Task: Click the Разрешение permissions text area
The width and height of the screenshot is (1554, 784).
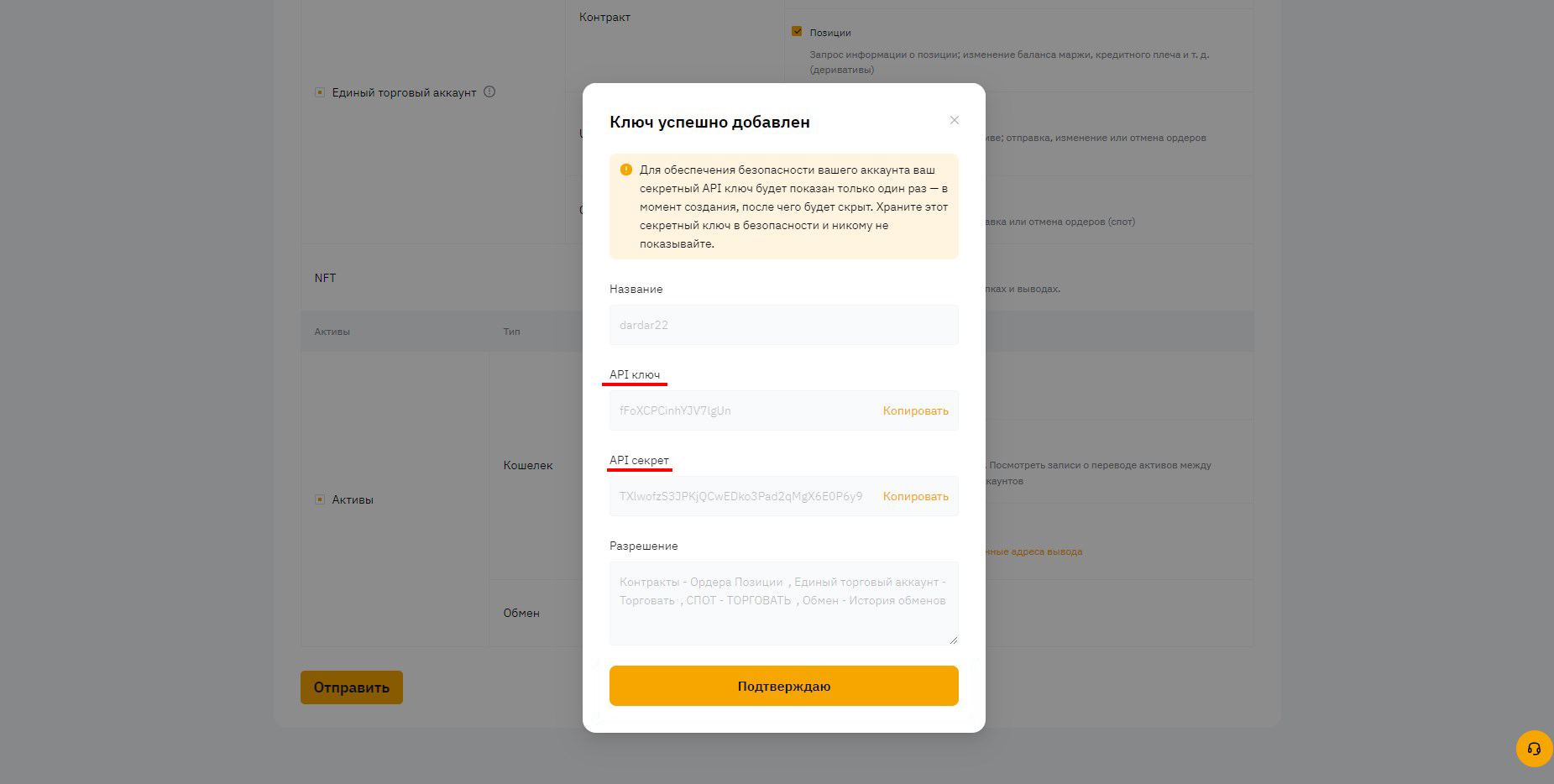Action: (784, 604)
